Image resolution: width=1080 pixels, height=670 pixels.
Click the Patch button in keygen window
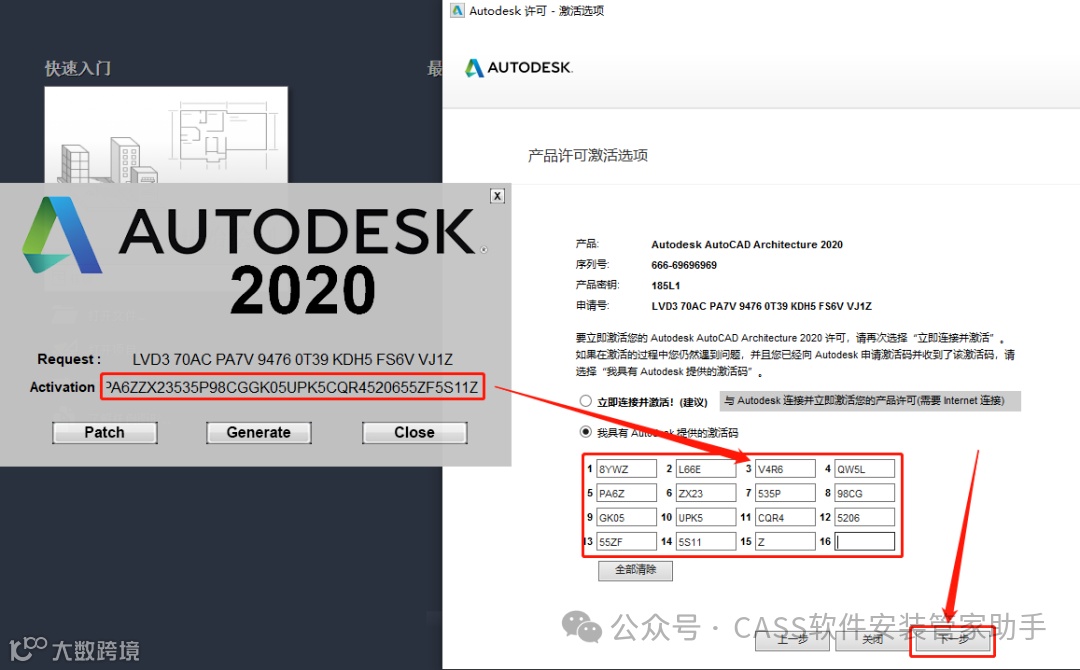pyautogui.click(x=105, y=432)
